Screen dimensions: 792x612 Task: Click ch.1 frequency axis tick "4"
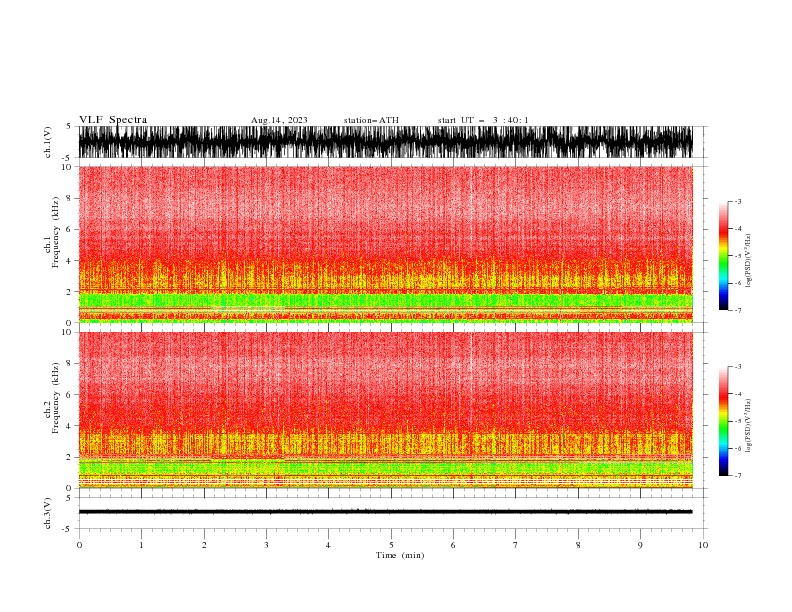[x=69, y=261]
